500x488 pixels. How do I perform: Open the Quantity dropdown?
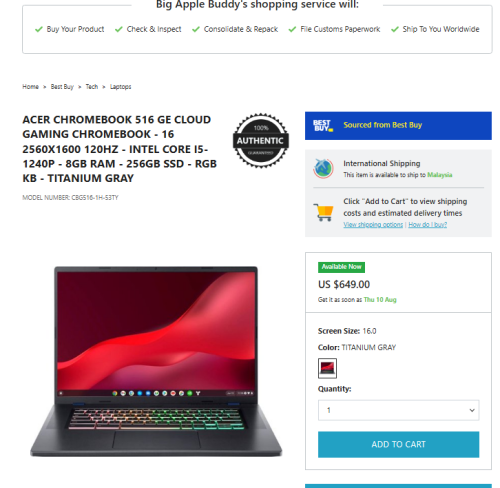[398, 410]
